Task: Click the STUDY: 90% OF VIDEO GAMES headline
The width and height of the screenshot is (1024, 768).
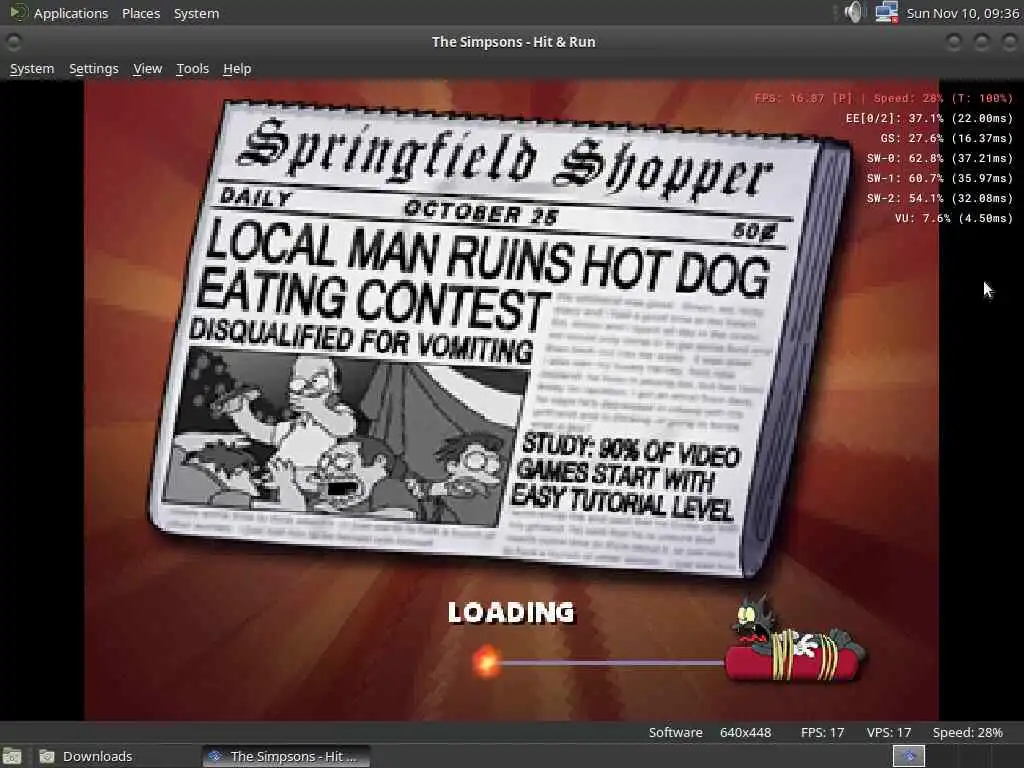Action: pyautogui.click(x=626, y=477)
